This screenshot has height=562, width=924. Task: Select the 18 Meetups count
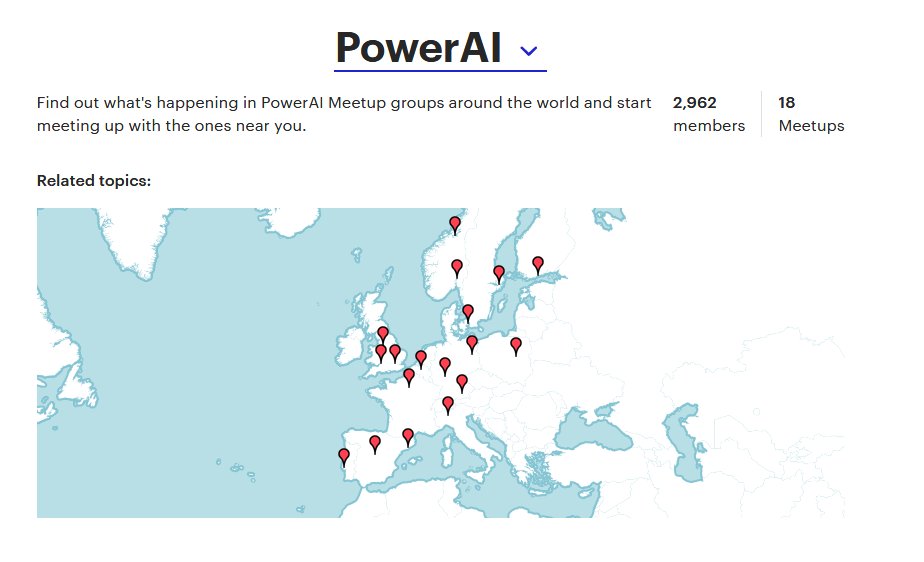click(811, 114)
